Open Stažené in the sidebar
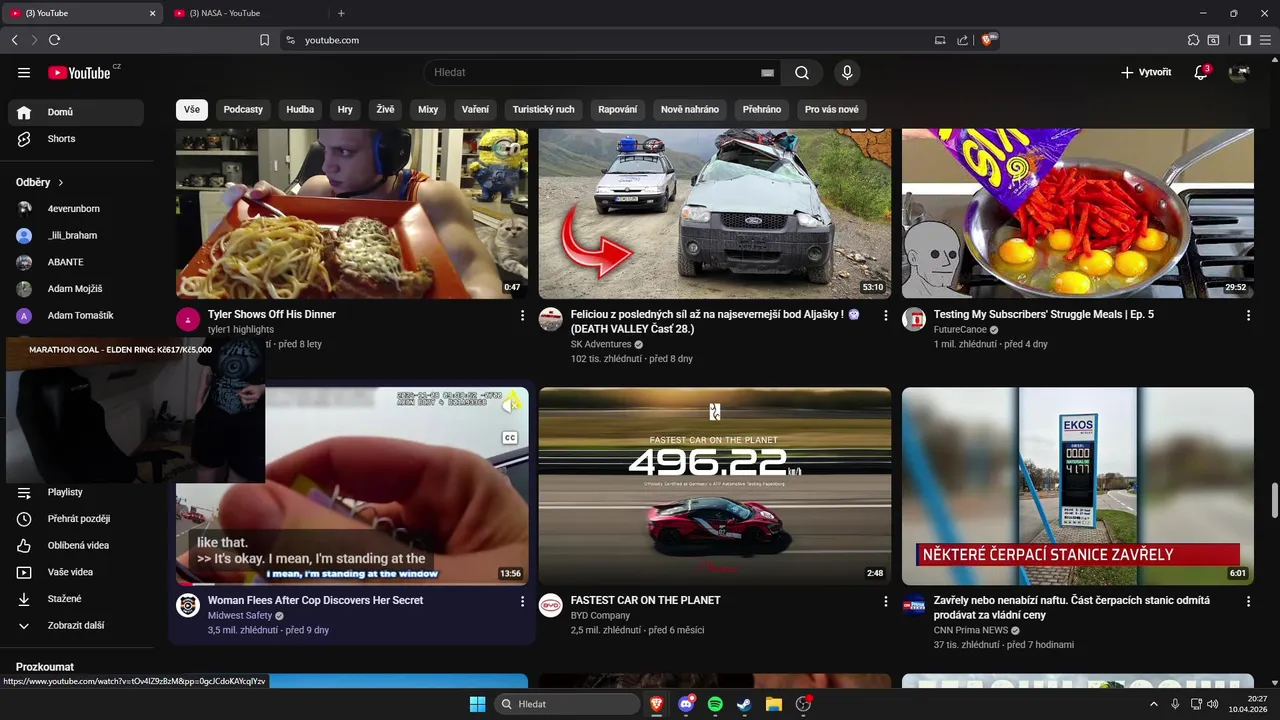The height and width of the screenshot is (720, 1280). pyautogui.click(x=76, y=599)
